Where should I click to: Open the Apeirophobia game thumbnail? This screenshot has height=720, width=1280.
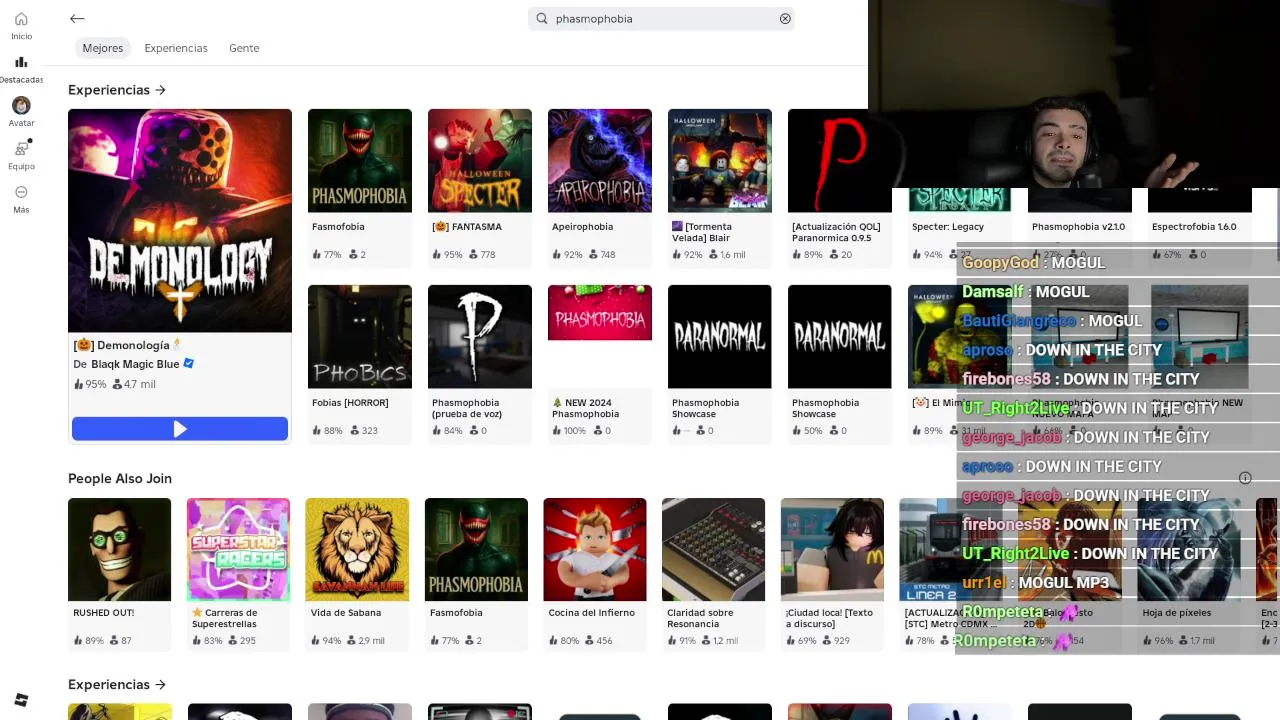coord(600,160)
